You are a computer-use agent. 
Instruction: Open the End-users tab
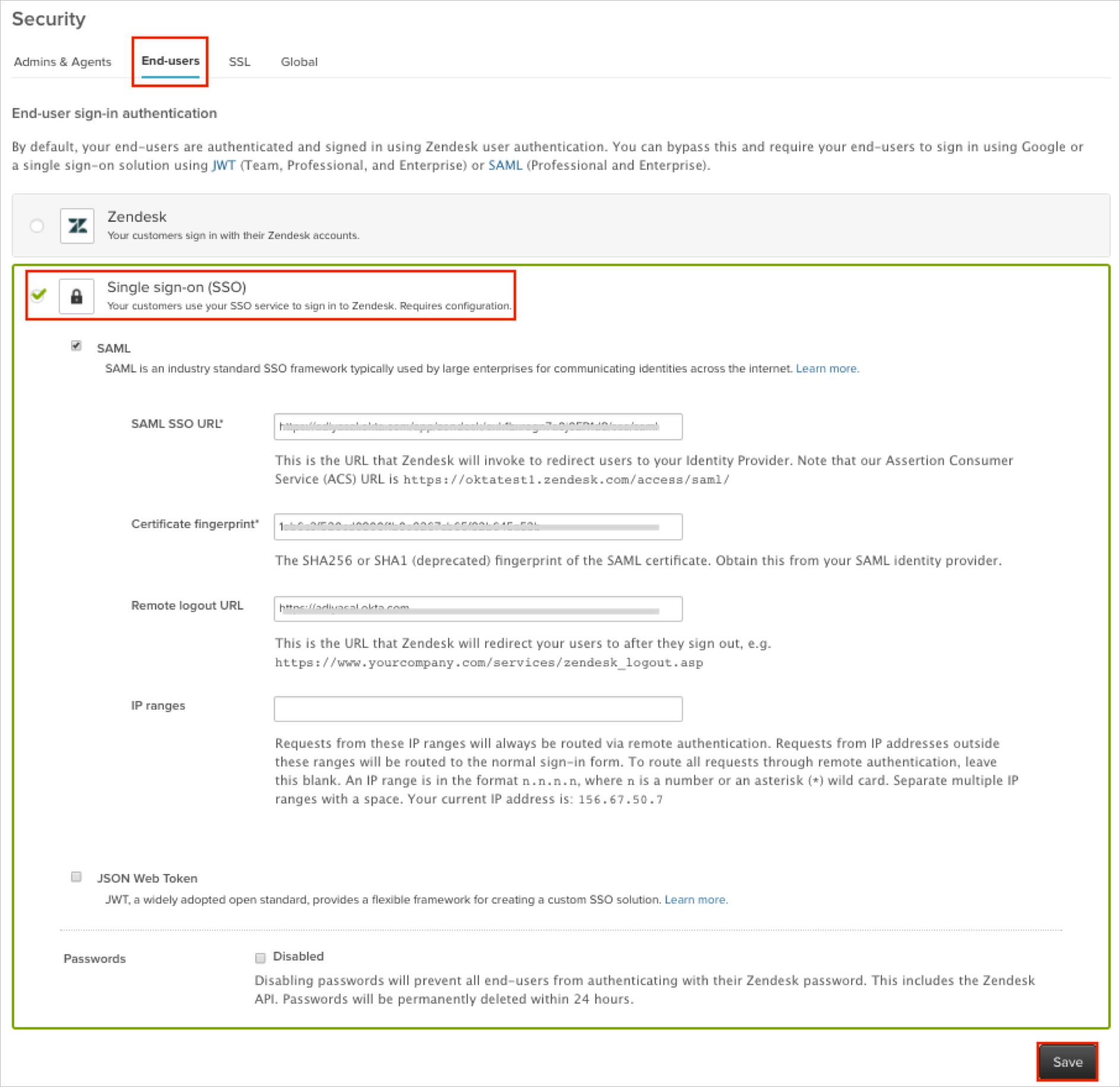click(x=170, y=61)
